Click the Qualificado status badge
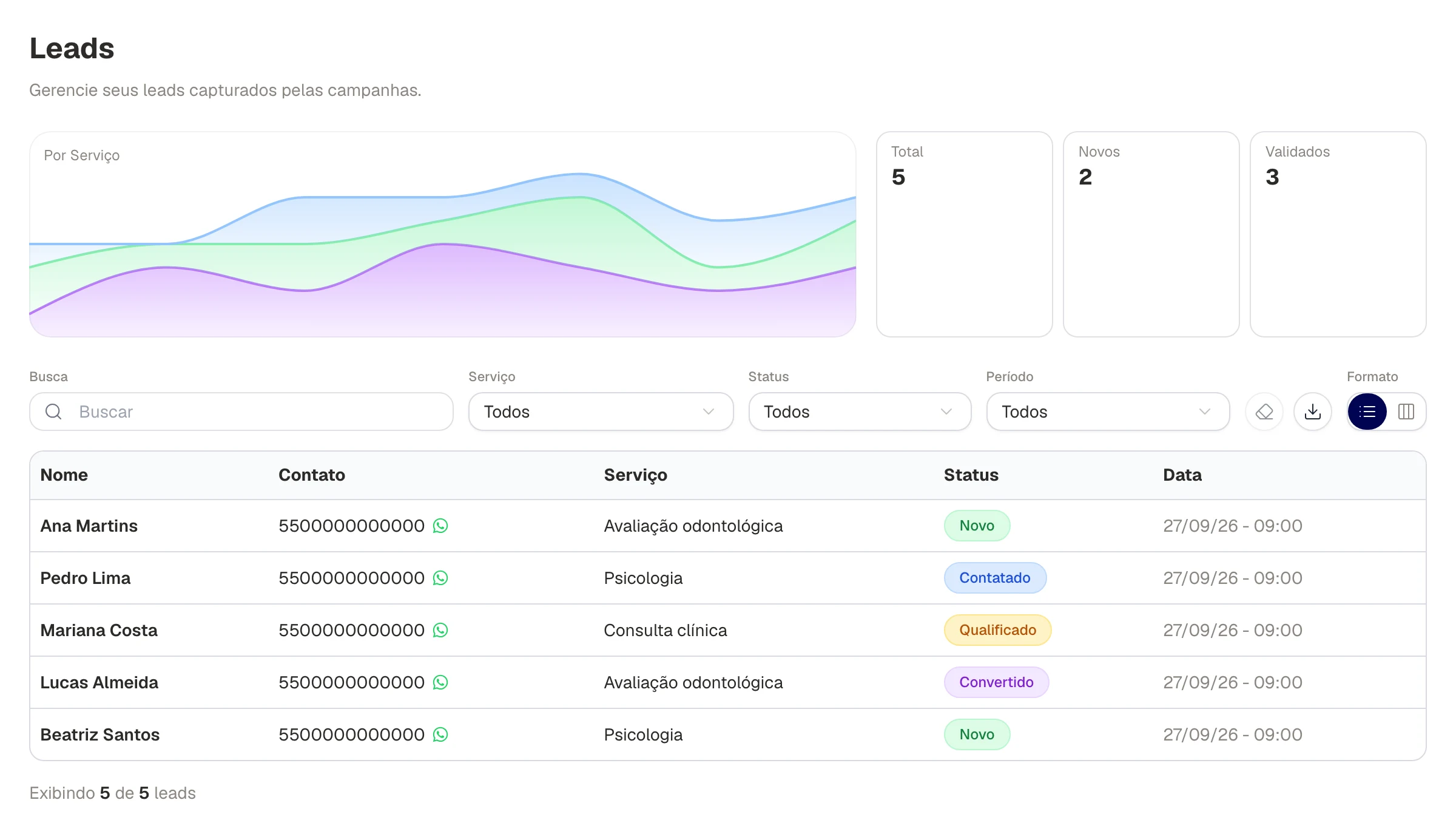 tap(998, 630)
